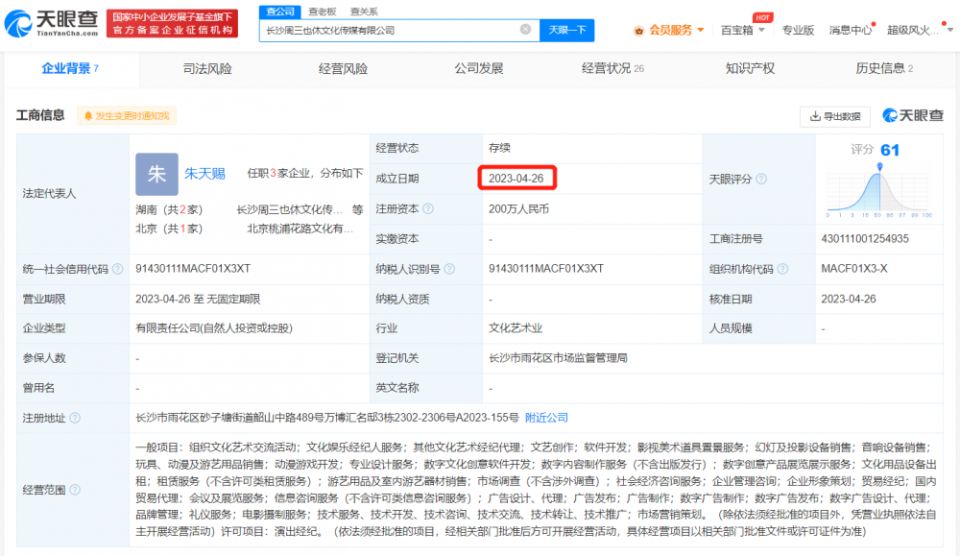960x556 pixels.
Task: Switch to the 查关系 search tab
Action: pos(364,12)
